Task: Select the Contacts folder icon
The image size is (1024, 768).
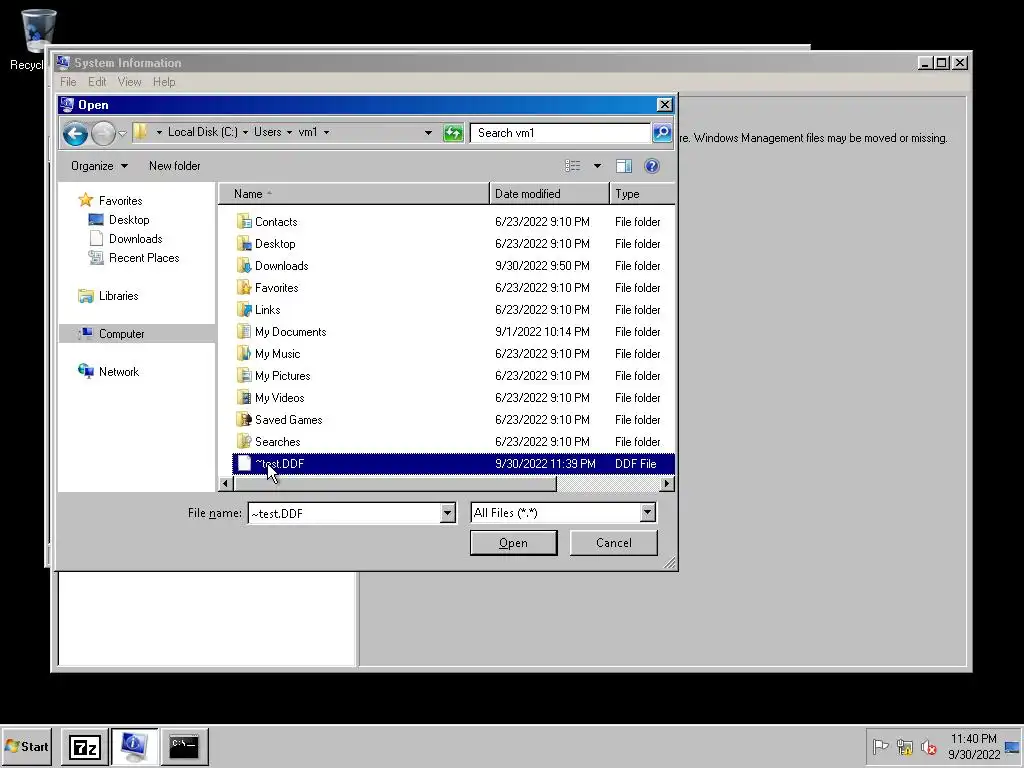Action: coord(244,221)
